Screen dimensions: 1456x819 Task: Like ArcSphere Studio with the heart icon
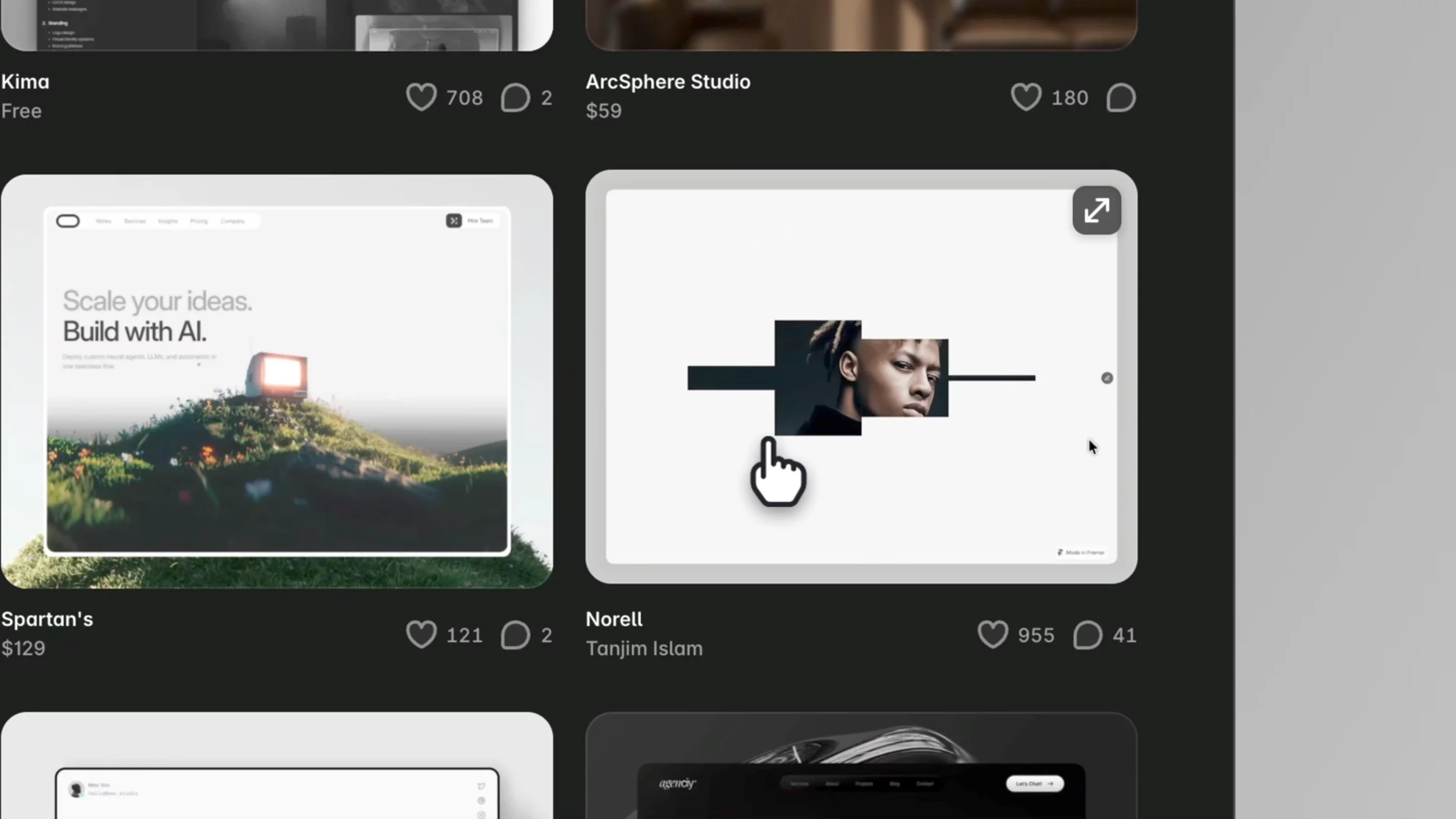(x=1026, y=97)
